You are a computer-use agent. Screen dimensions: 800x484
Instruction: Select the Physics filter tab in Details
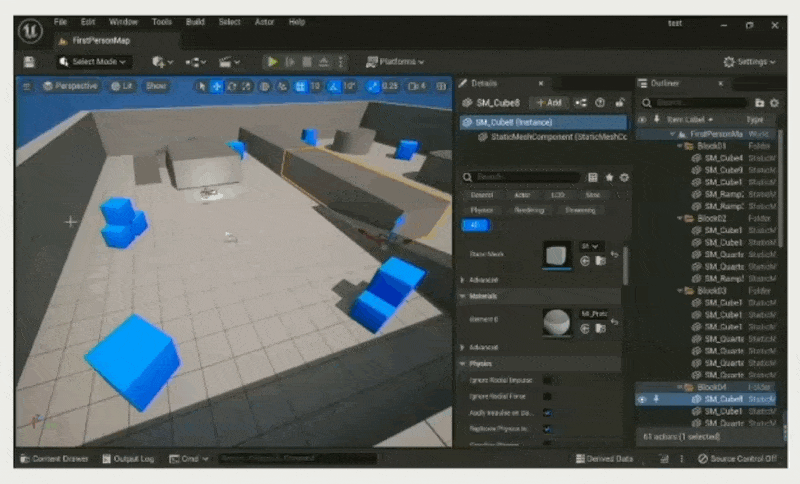pos(482,210)
